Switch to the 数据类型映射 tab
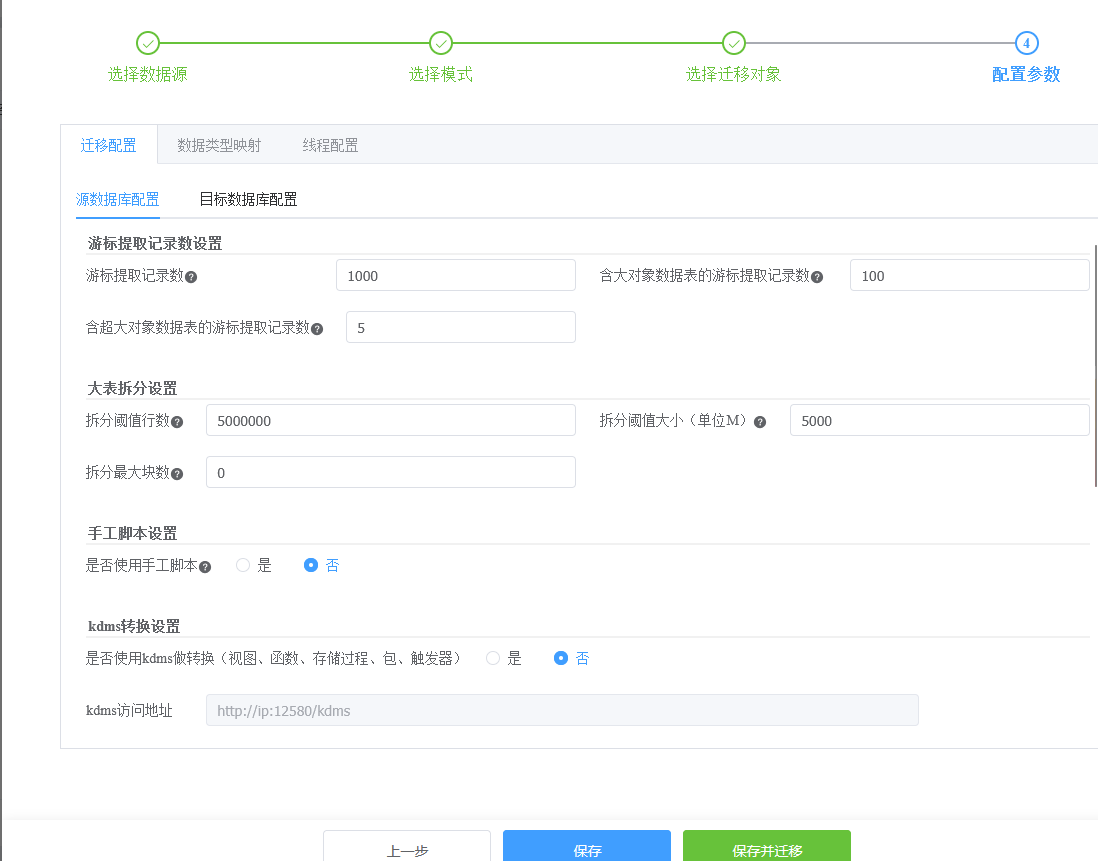 tap(219, 145)
